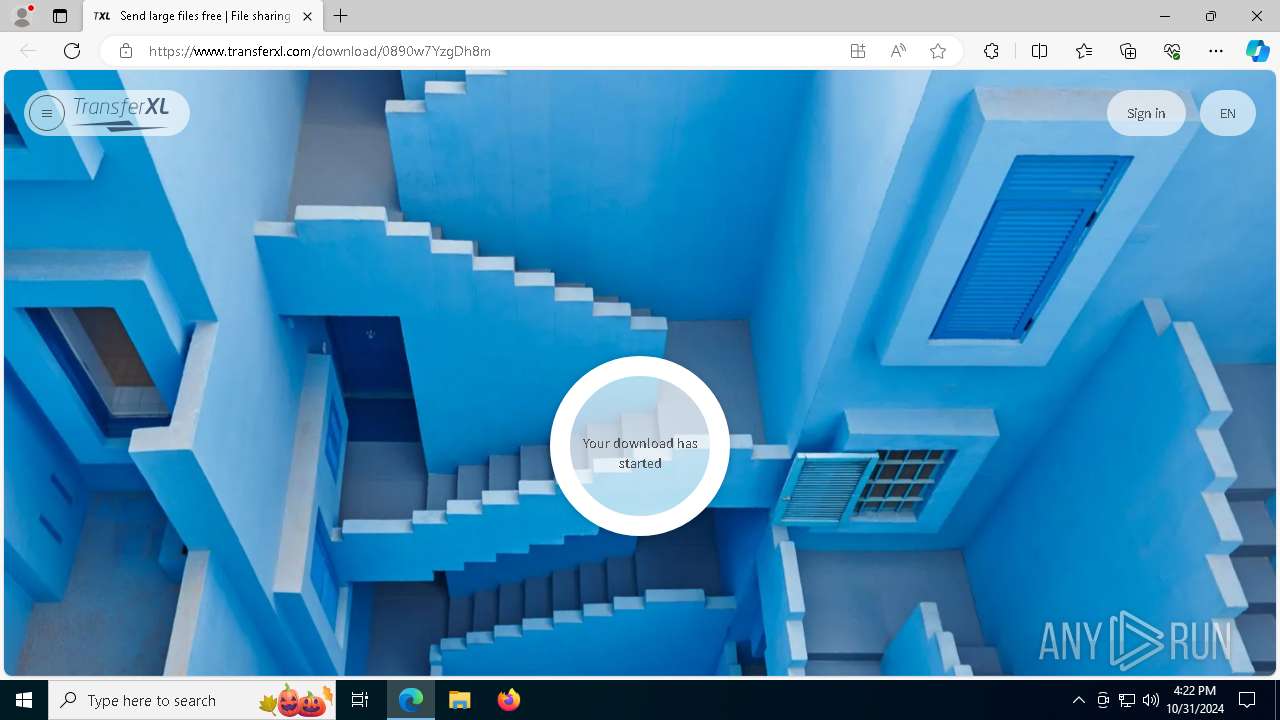
Task: Open the EN language selector
Action: coord(1227,113)
